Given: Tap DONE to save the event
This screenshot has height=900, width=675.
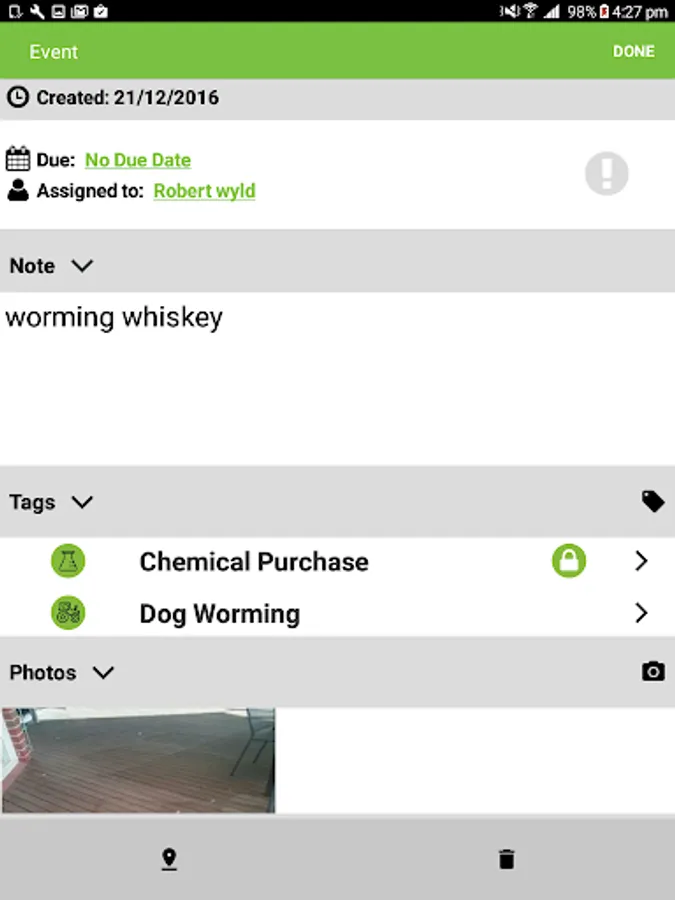Looking at the screenshot, I should coord(634,51).
